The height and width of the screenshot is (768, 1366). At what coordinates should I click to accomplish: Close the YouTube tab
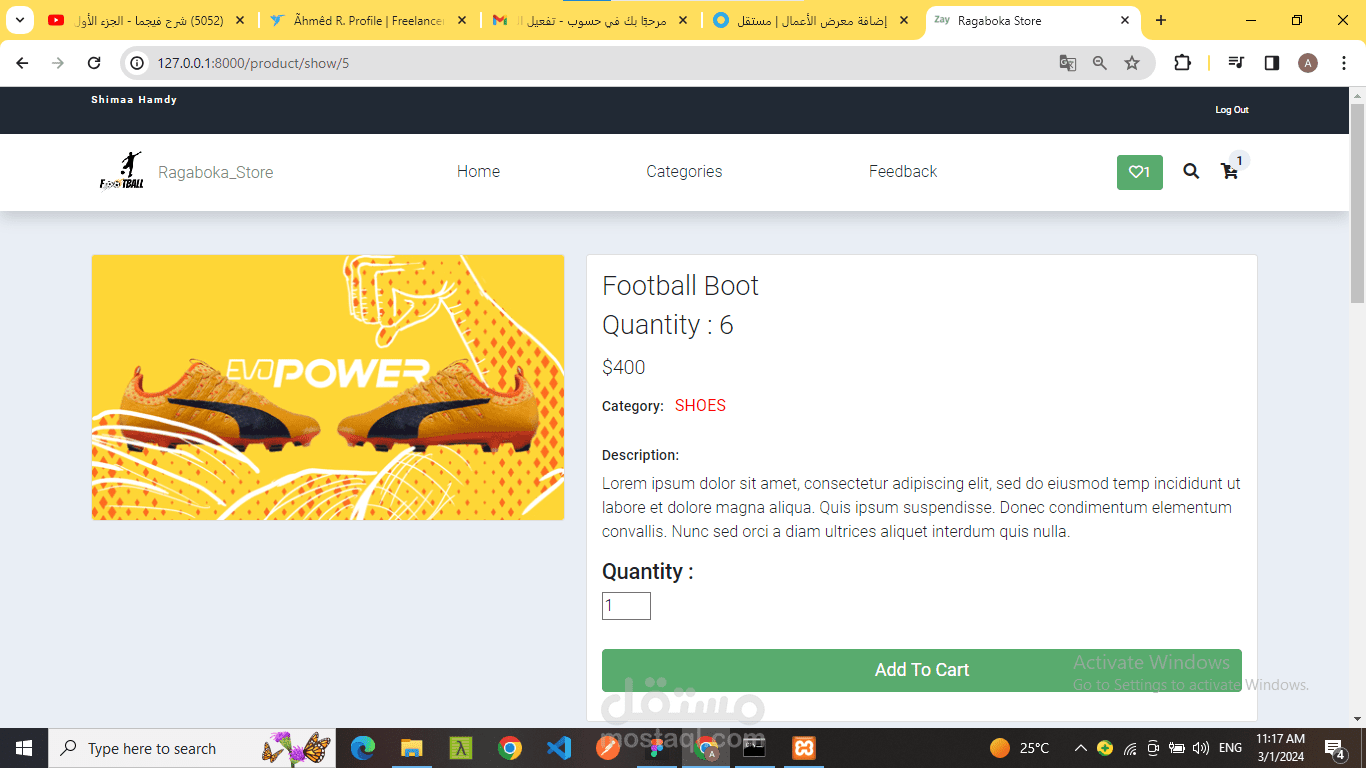pyautogui.click(x=239, y=20)
